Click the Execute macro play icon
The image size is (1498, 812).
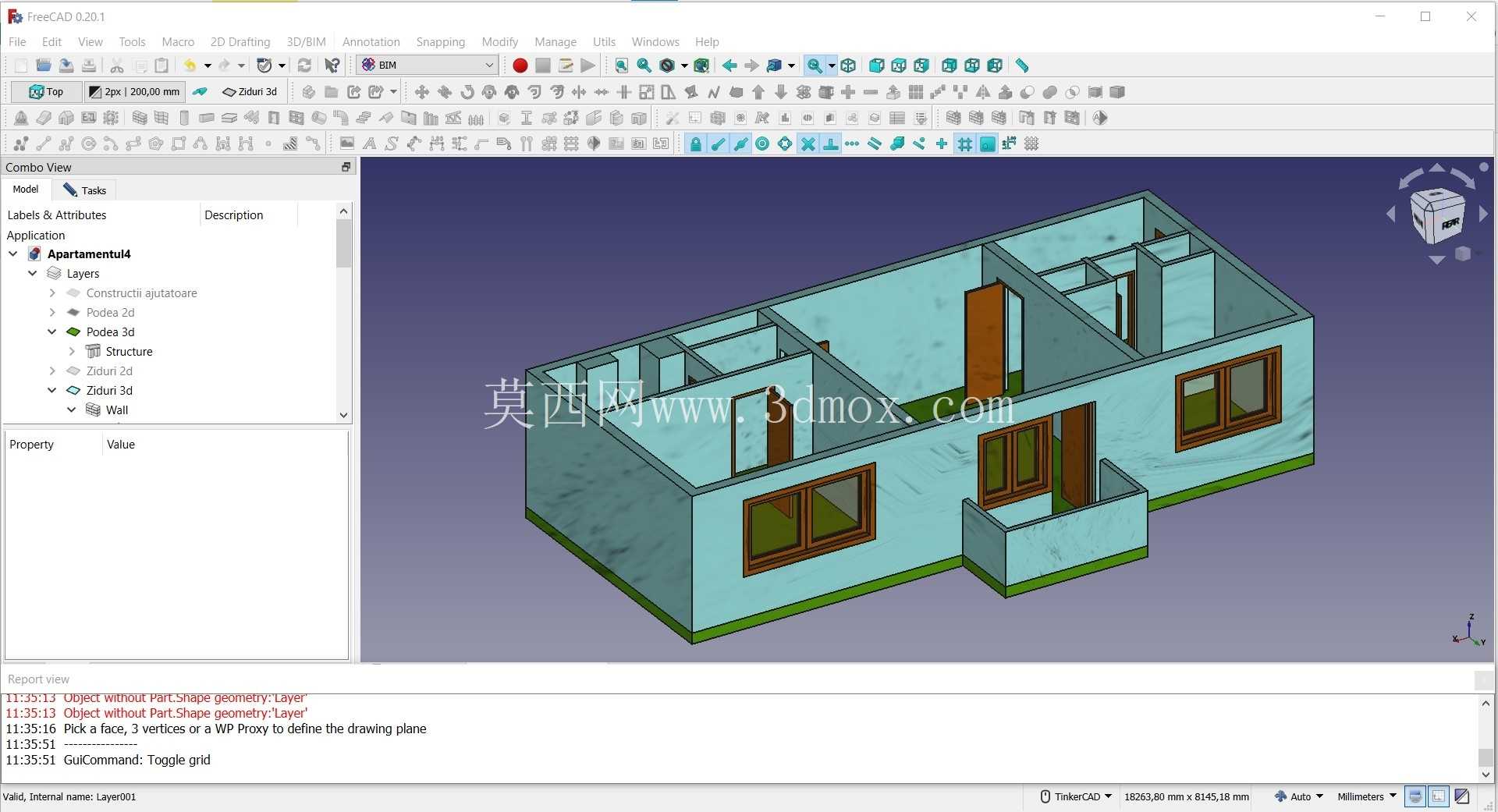point(588,66)
